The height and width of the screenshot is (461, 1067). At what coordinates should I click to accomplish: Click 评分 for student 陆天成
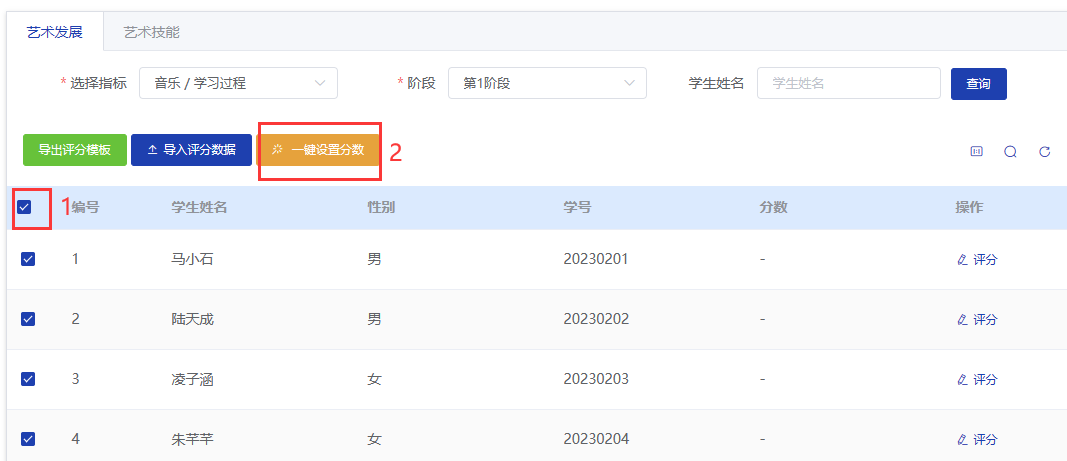[x=977, y=319]
